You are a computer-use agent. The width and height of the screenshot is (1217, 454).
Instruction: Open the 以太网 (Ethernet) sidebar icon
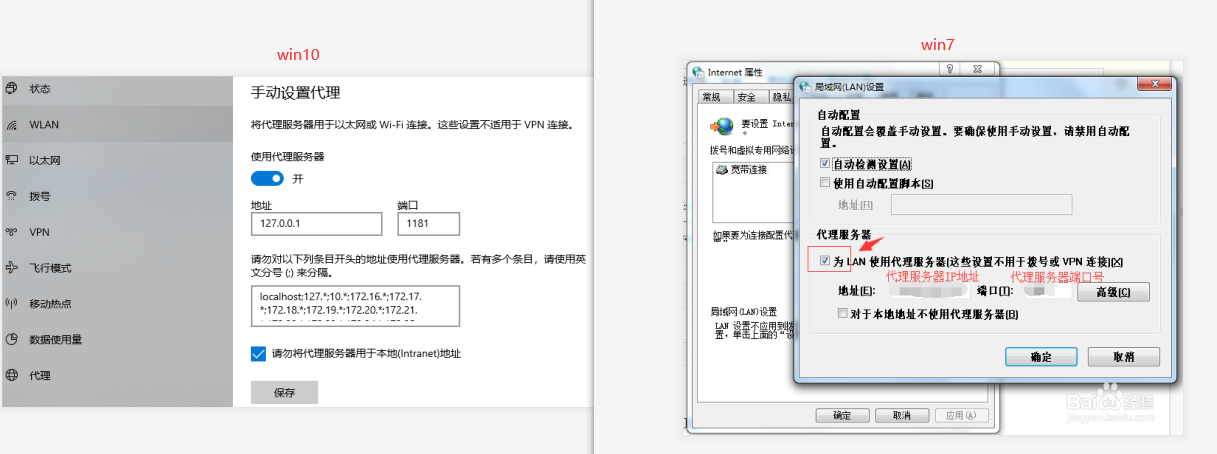(11, 160)
